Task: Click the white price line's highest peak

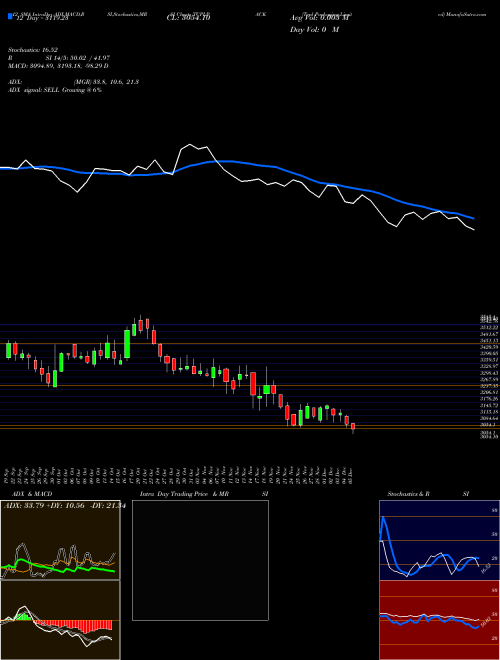Action: [189, 144]
